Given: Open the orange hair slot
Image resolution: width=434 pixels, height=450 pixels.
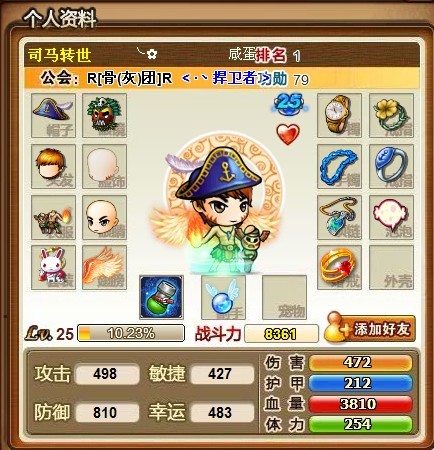Looking at the screenshot, I should (53, 166).
